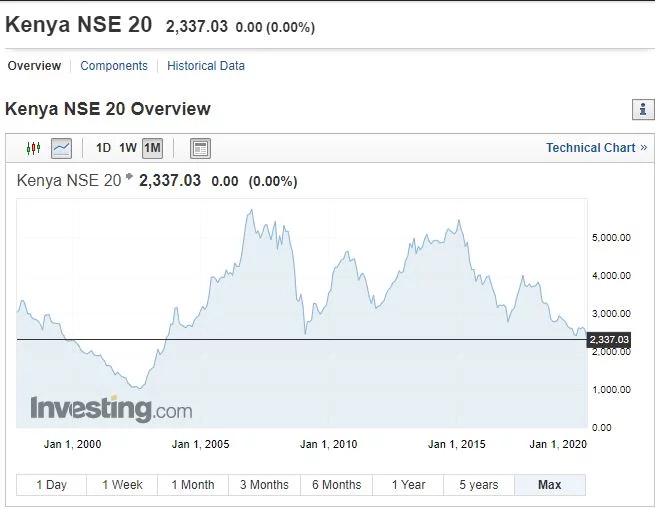655x509 pixels.
Task: Open the Components tab
Action: point(114,66)
